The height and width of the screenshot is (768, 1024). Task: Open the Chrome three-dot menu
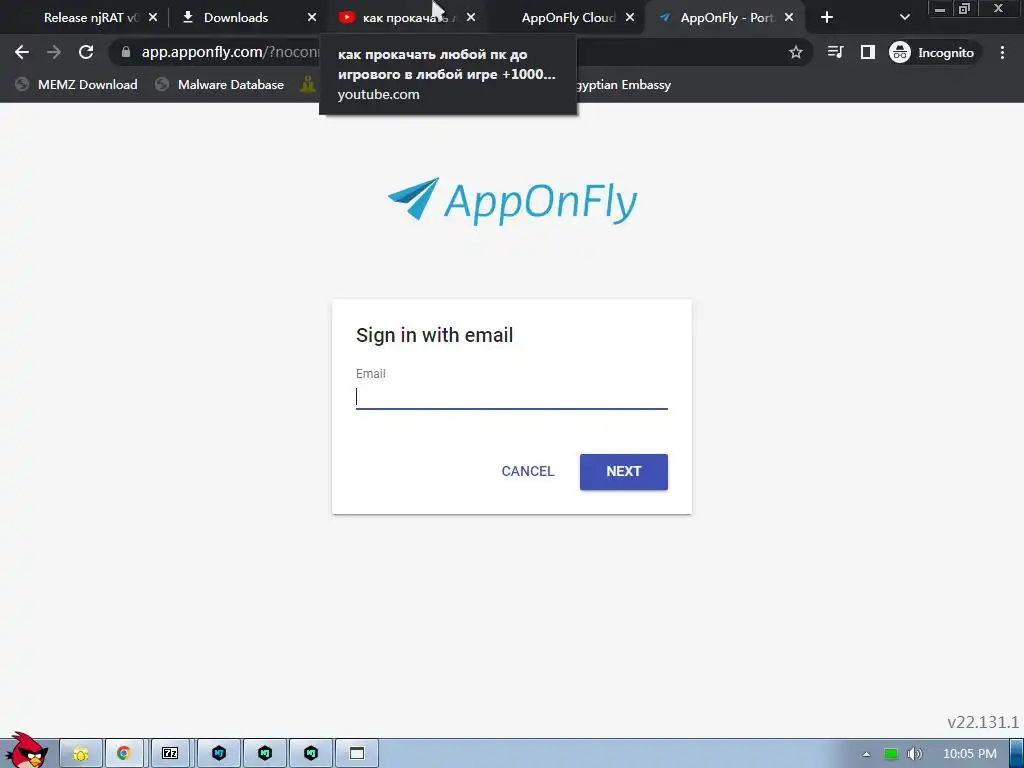pyautogui.click(x=1002, y=52)
